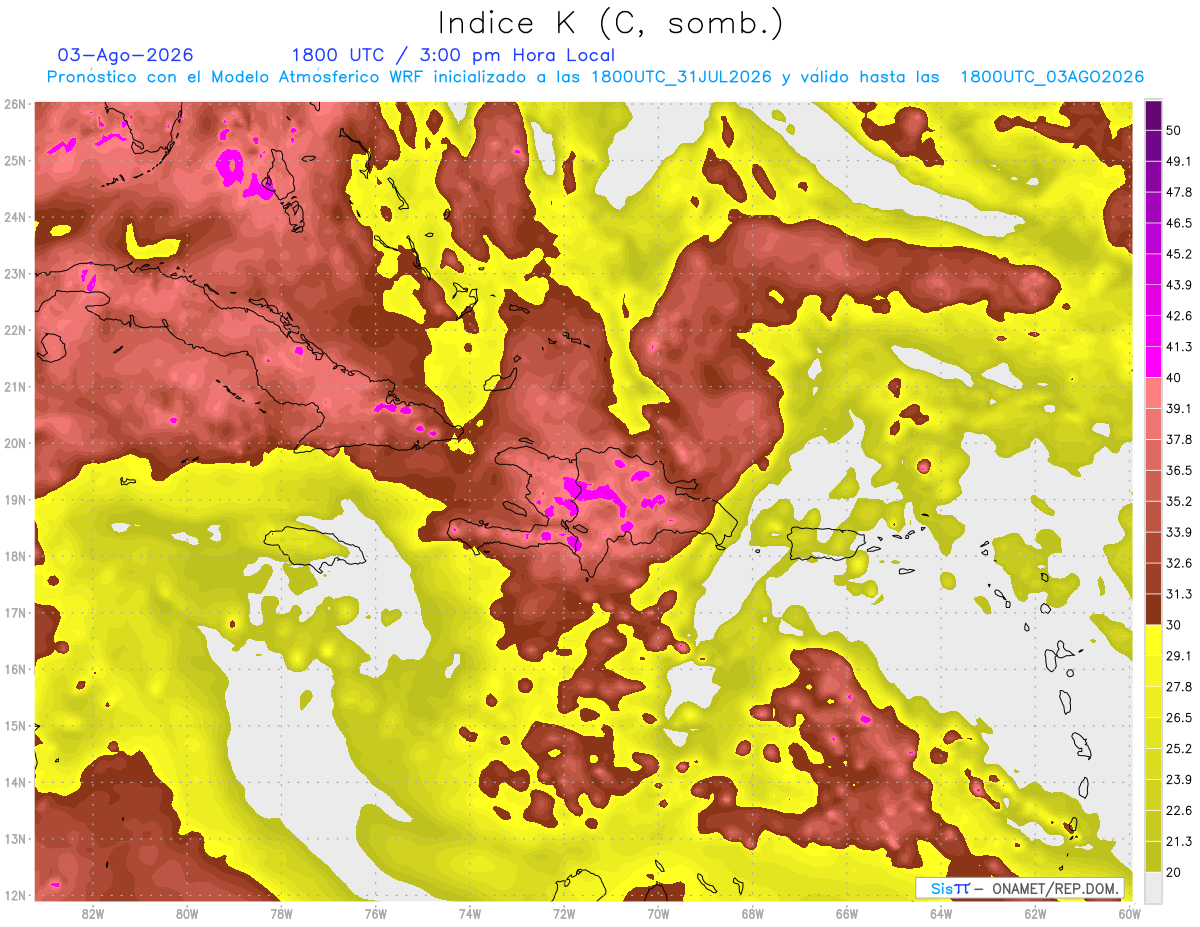Click the gray swatch below legend value 20

1154,887
